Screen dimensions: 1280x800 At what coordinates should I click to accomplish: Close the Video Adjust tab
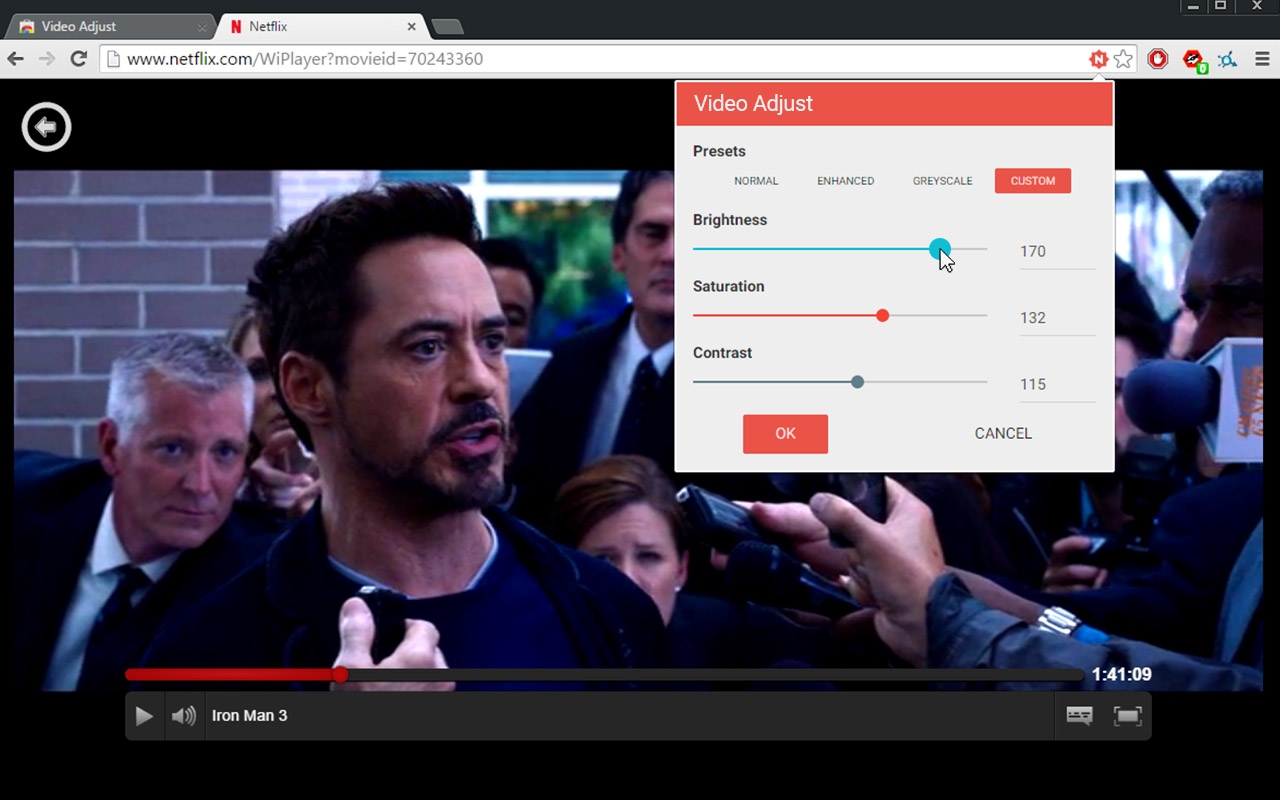coord(202,27)
